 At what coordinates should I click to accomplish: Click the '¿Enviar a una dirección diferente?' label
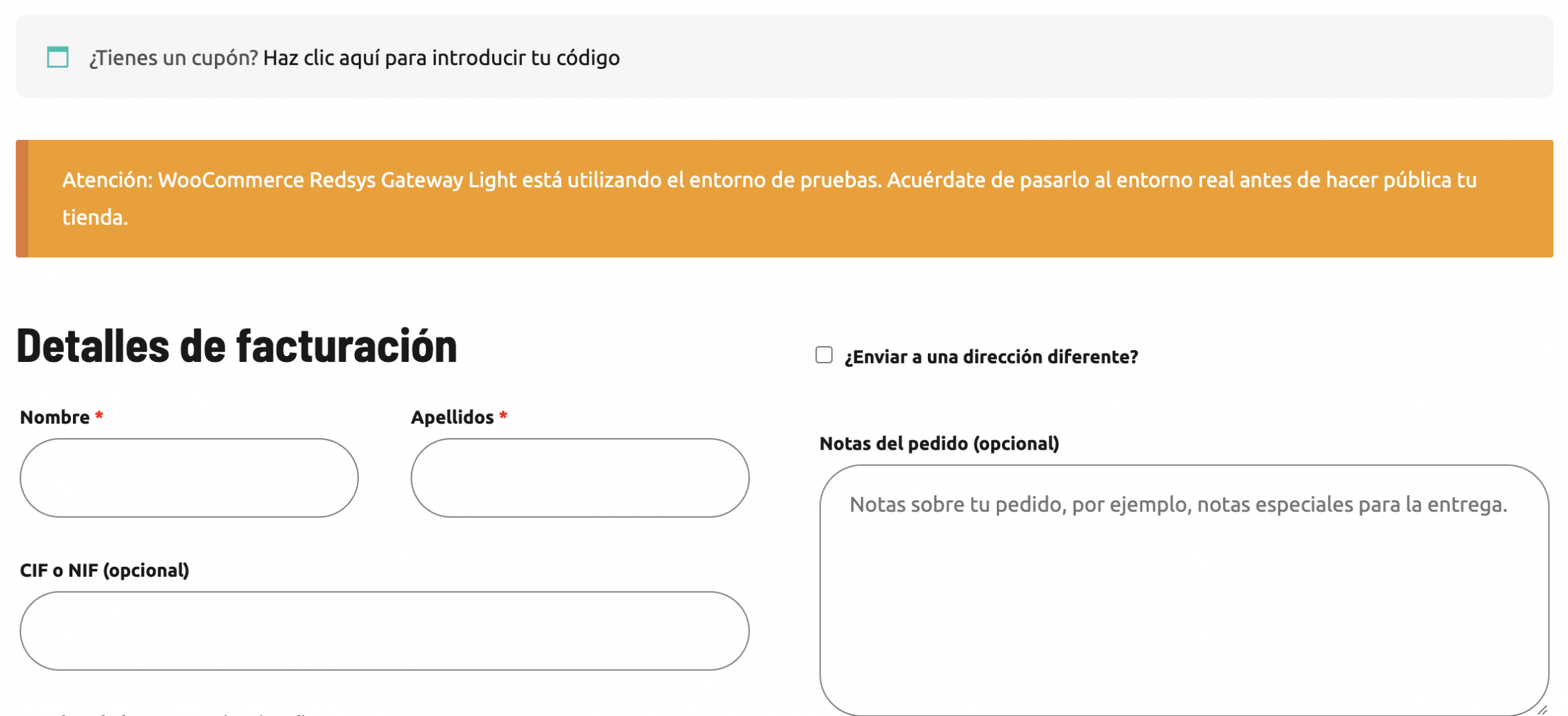991,357
